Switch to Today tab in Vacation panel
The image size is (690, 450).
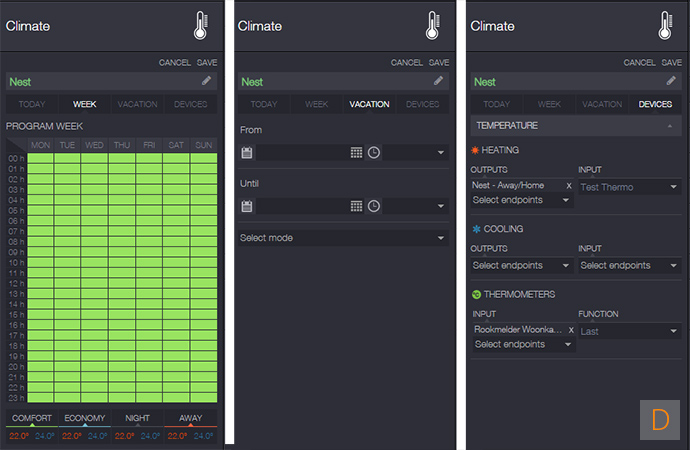coord(264,104)
